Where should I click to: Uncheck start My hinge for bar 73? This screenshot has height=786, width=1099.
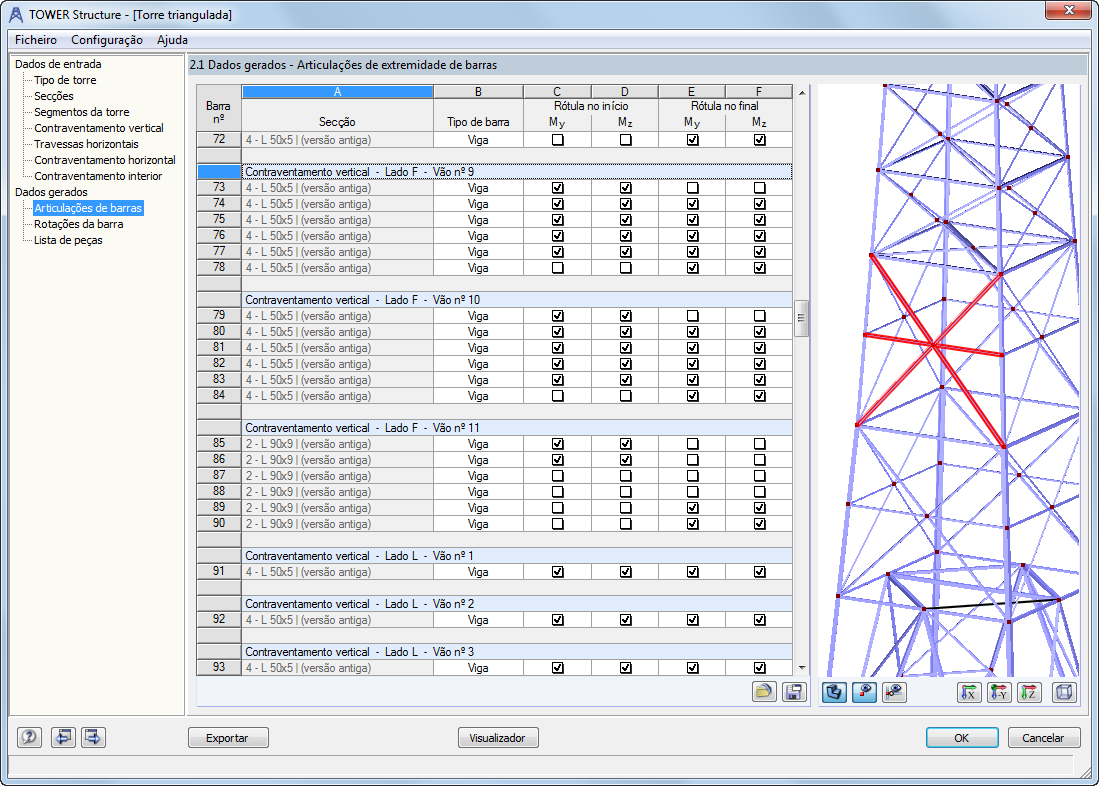(x=557, y=188)
